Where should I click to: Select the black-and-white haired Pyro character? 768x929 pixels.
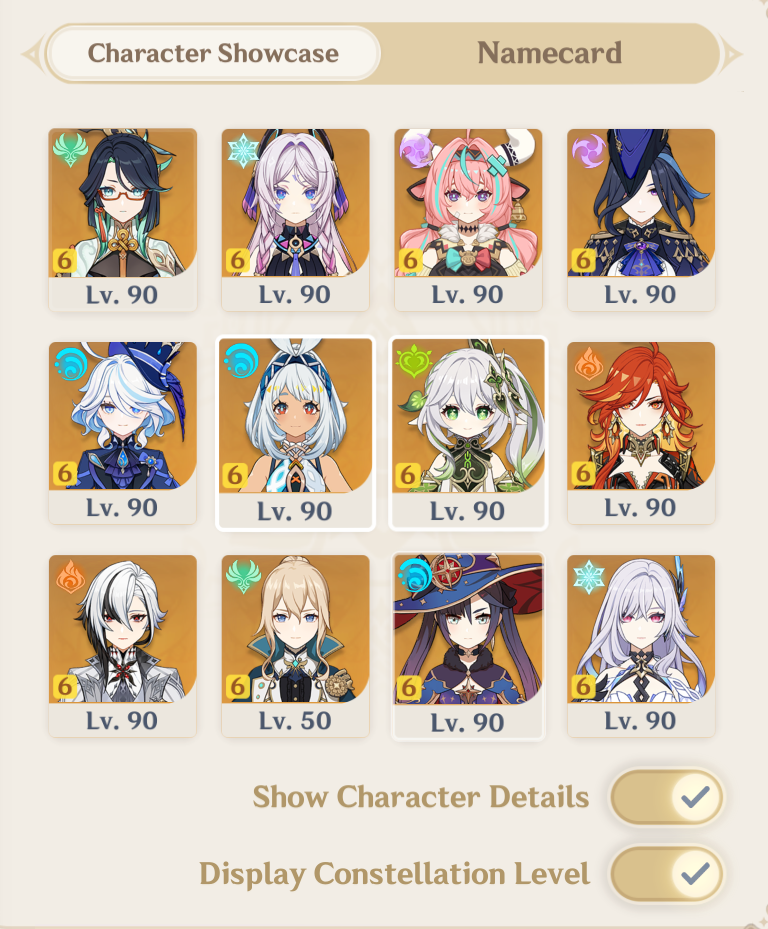123,646
